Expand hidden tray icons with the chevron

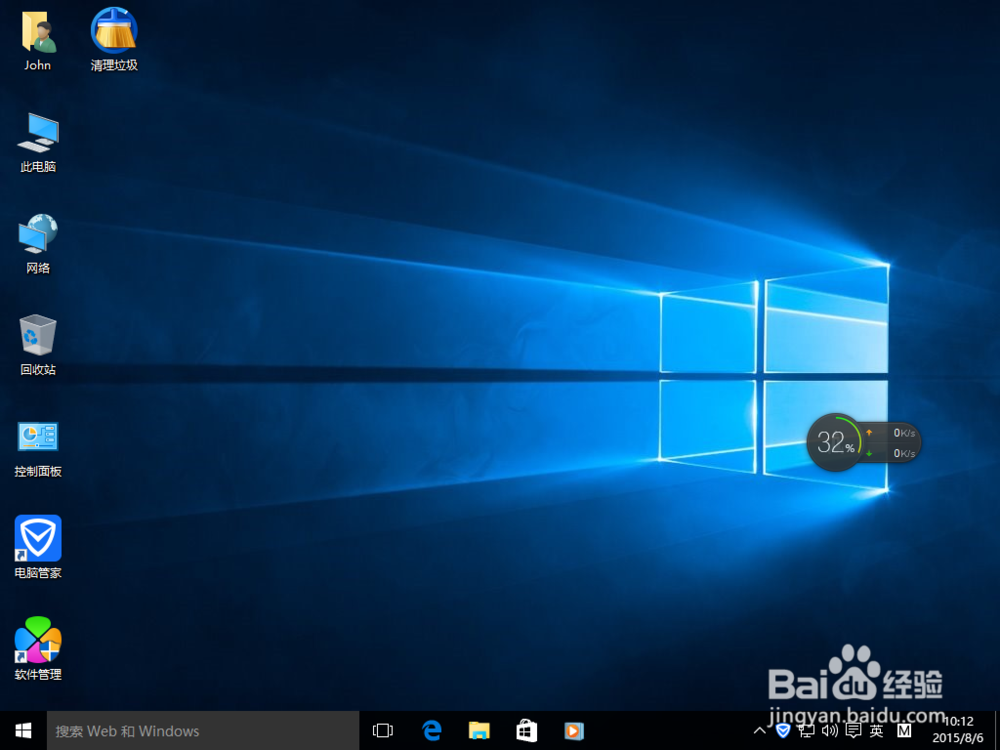click(760, 731)
